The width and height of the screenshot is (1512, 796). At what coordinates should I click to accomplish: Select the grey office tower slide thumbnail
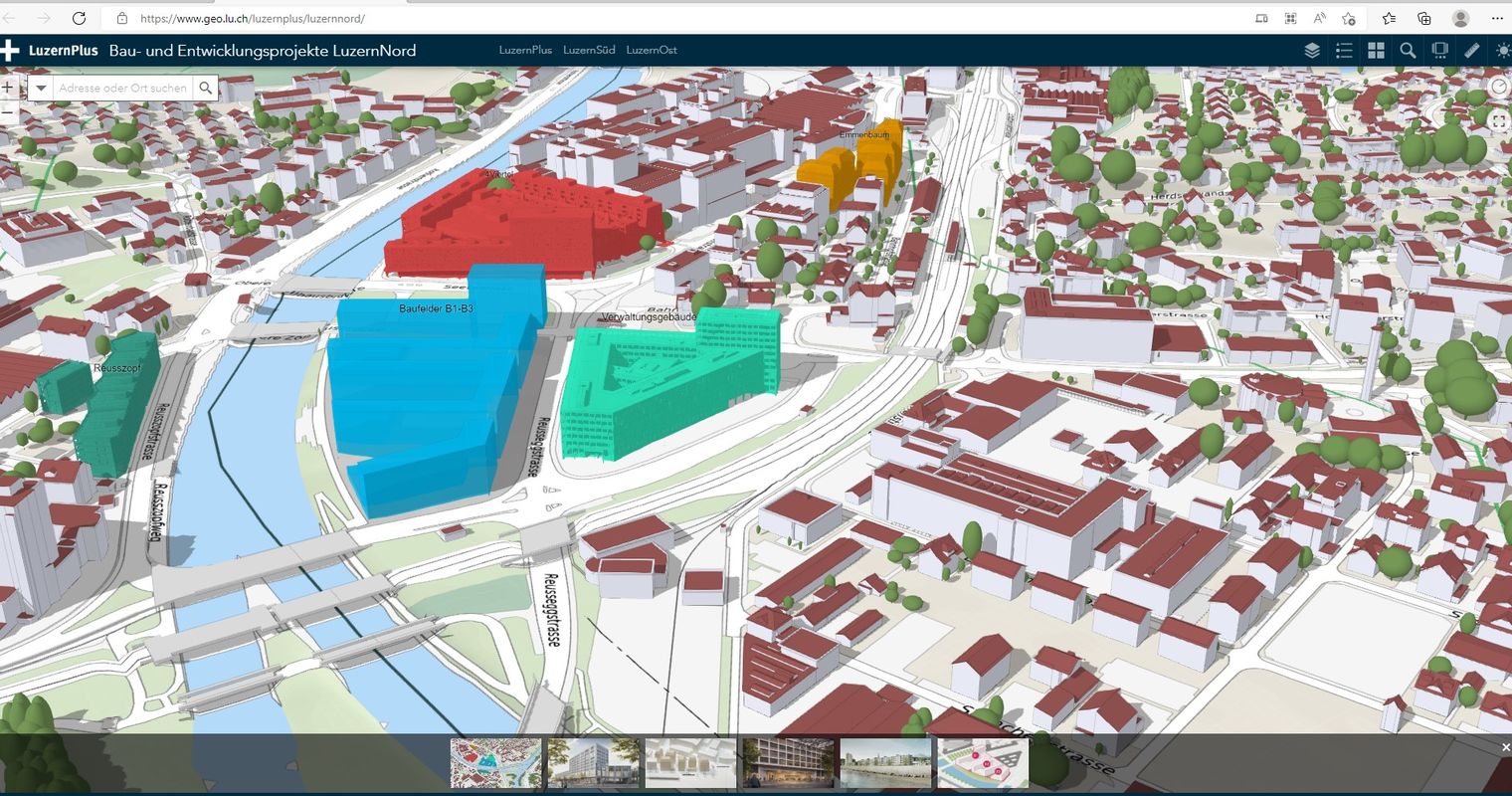point(593,763)
